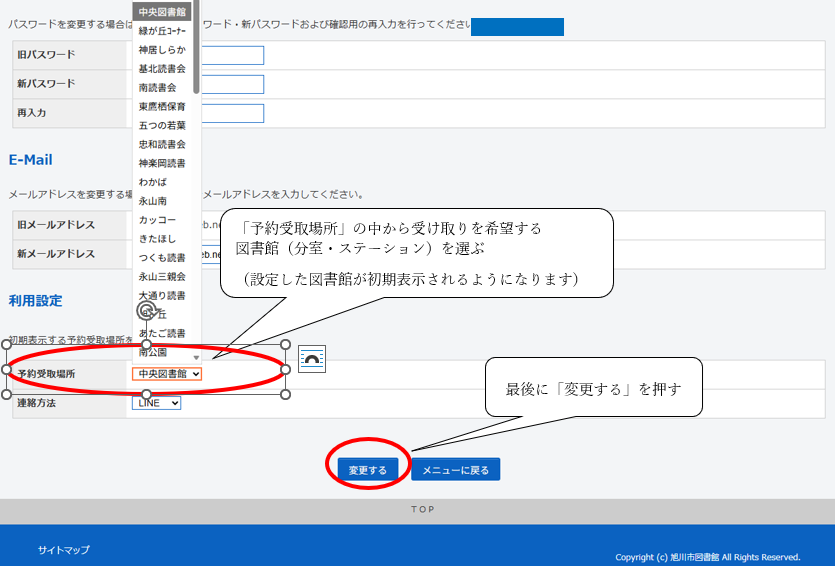Expand the 連絡方法 dropdown set to LINE
This screenshot has width=835, height=566.
156,403
